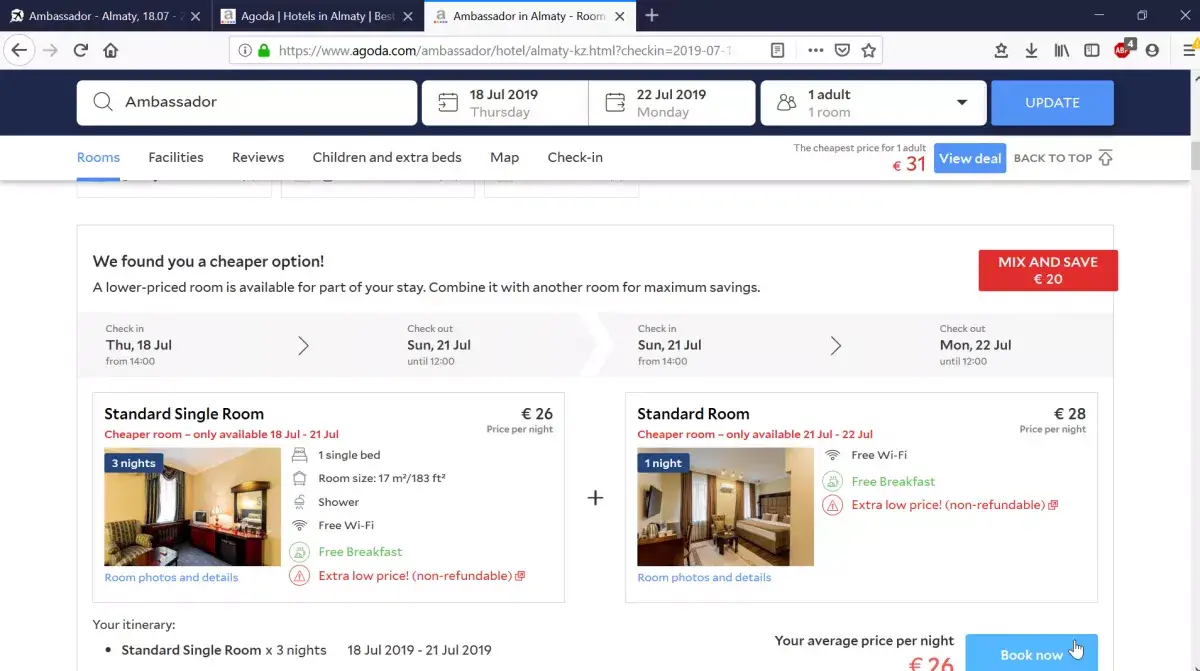Open check-in date 18 Jul 2019 picker

[505, 103]
